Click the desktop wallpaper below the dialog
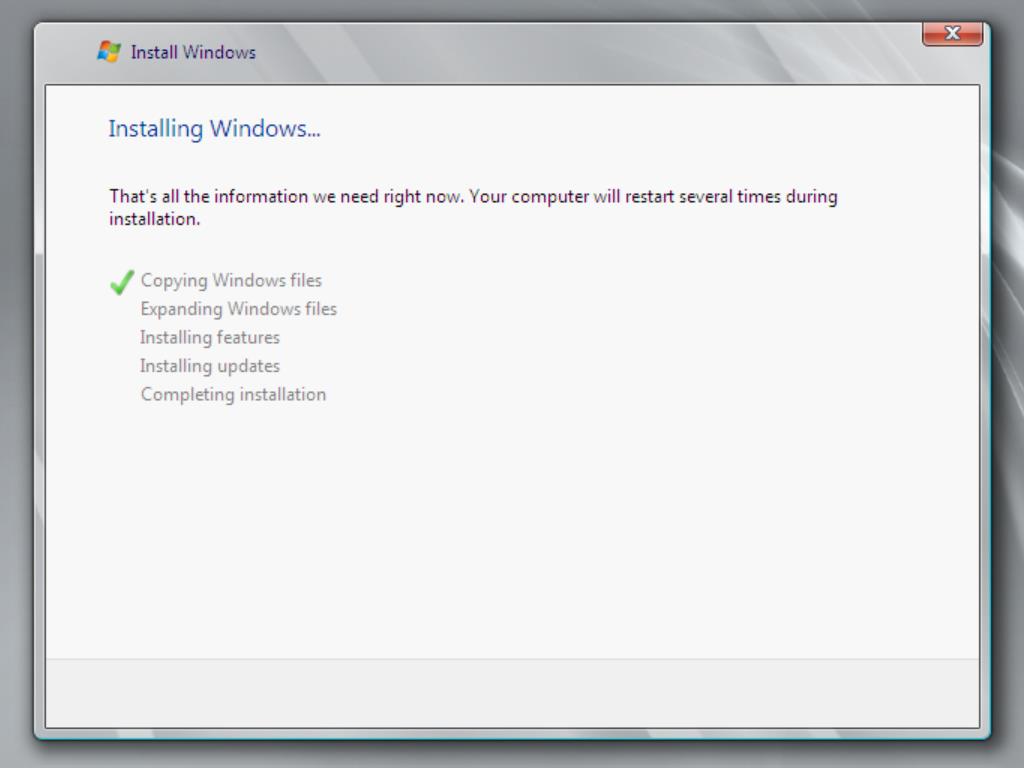 (512, 755)
